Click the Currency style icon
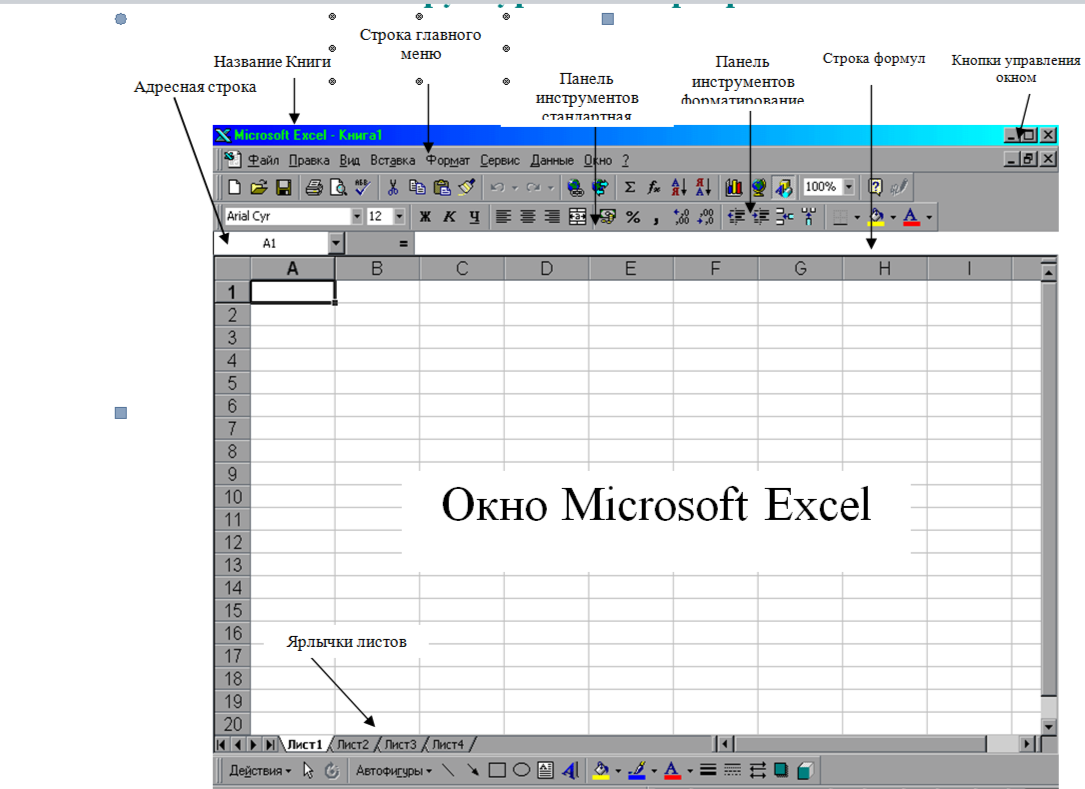This screenshot has height=789, width=1085. coord(608,217)
